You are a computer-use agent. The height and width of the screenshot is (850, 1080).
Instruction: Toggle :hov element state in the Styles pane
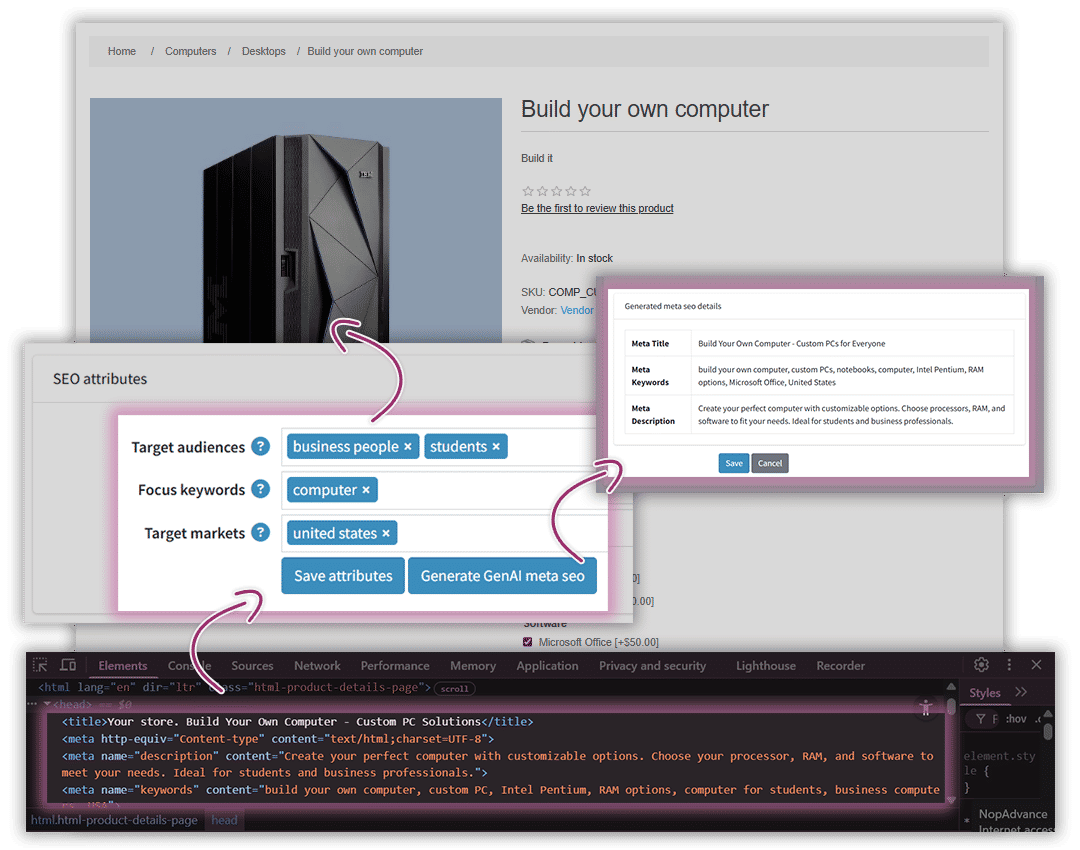pyautogui.click(x=1015, y=718)
